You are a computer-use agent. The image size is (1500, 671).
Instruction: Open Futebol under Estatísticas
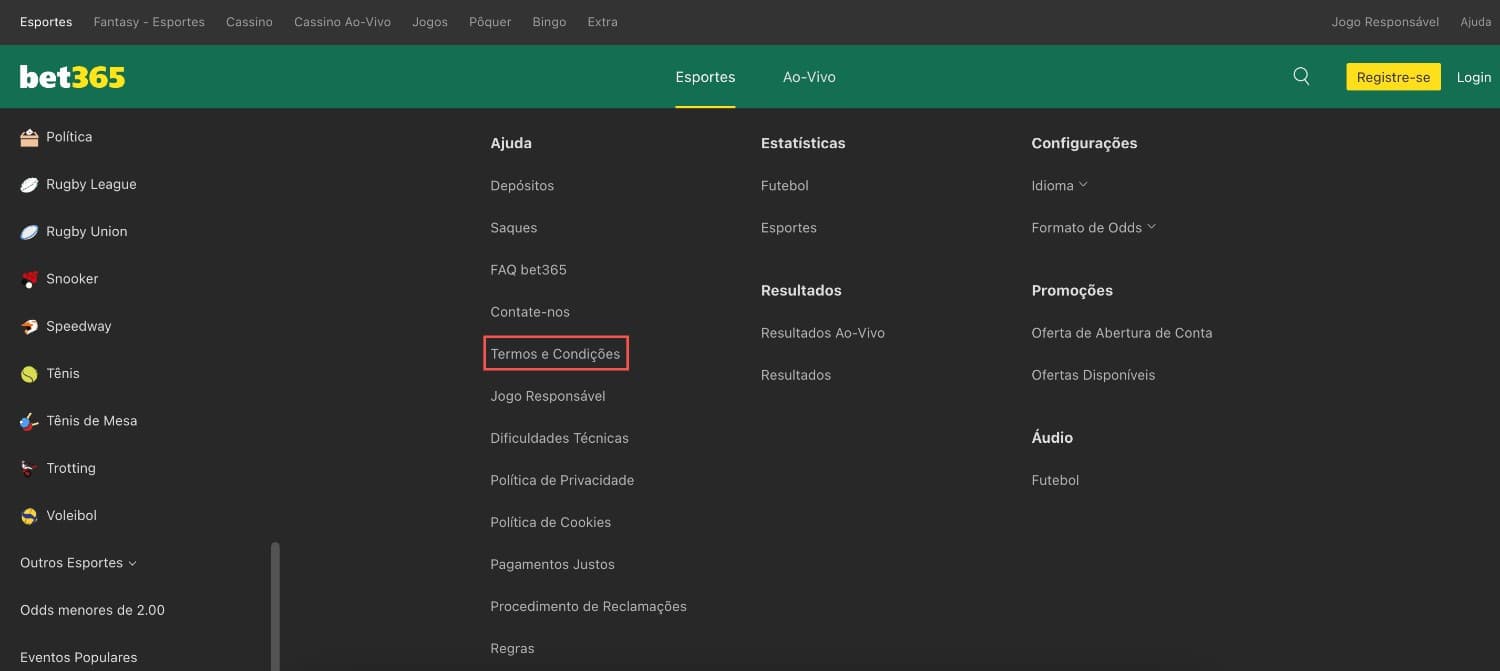tap(785, 185)
